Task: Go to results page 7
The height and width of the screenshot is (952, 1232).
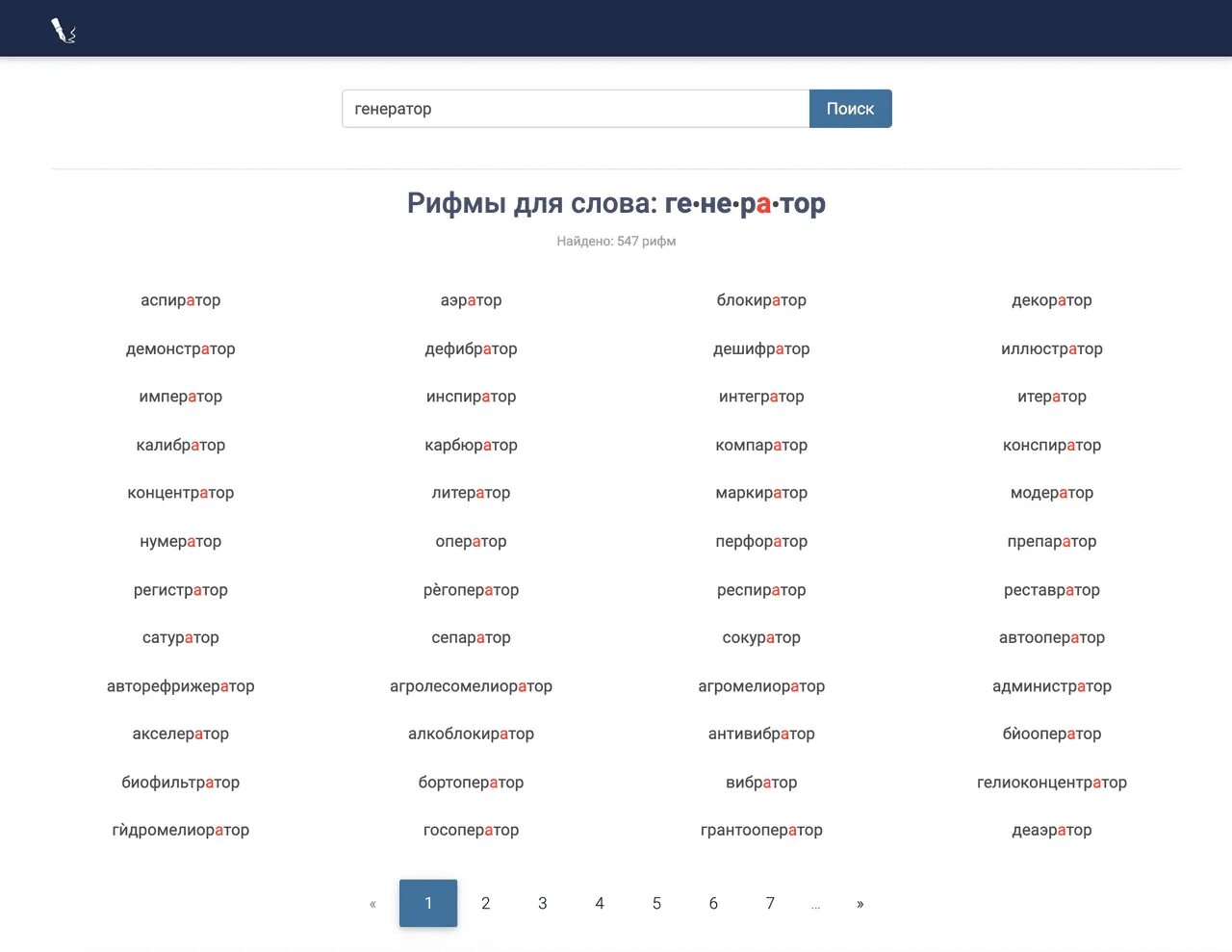Action: point(770,904)
